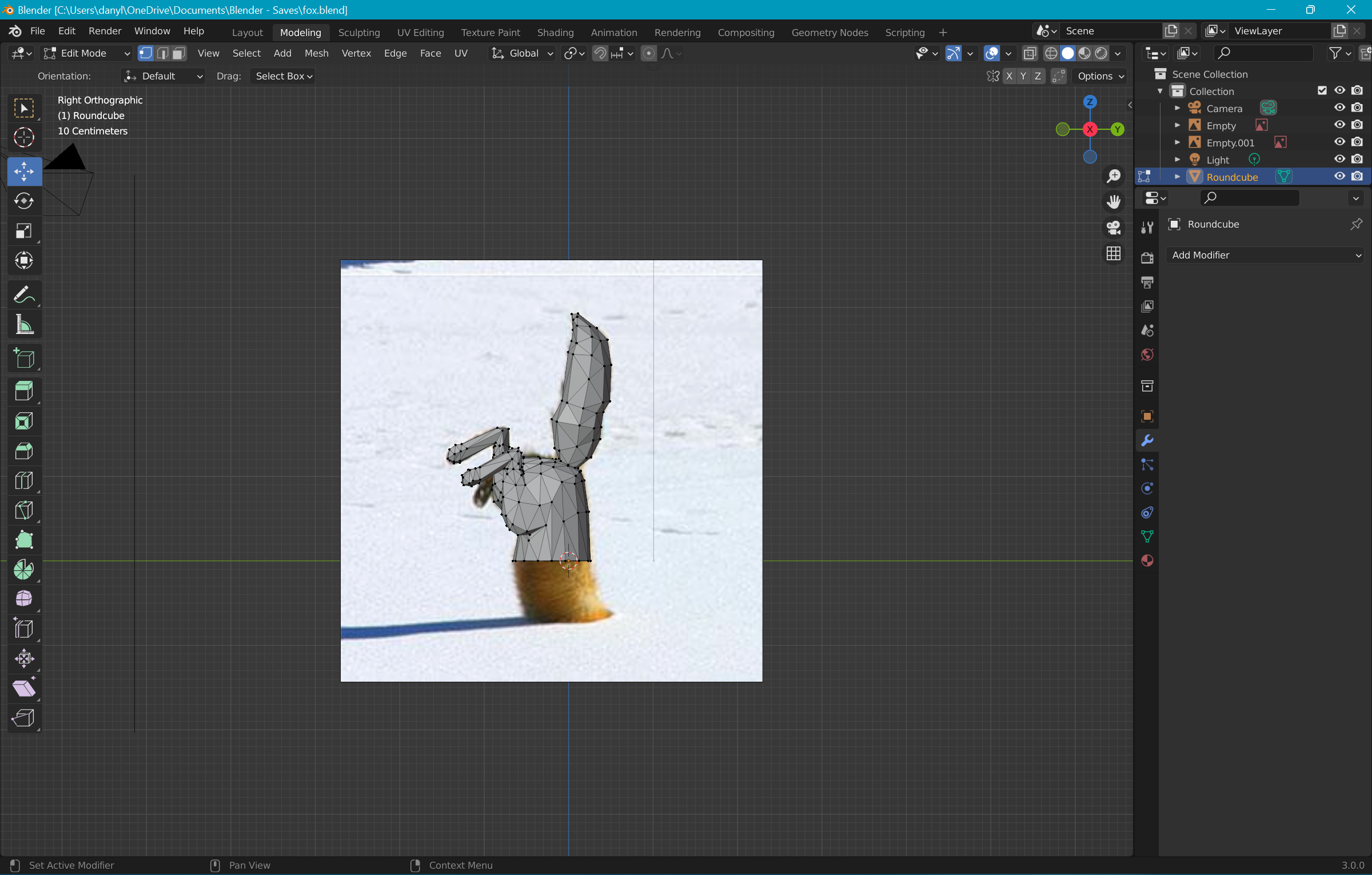Activate the Extrude Region tool
Screen dimensions: 1372x875
[x=24, y=392]
